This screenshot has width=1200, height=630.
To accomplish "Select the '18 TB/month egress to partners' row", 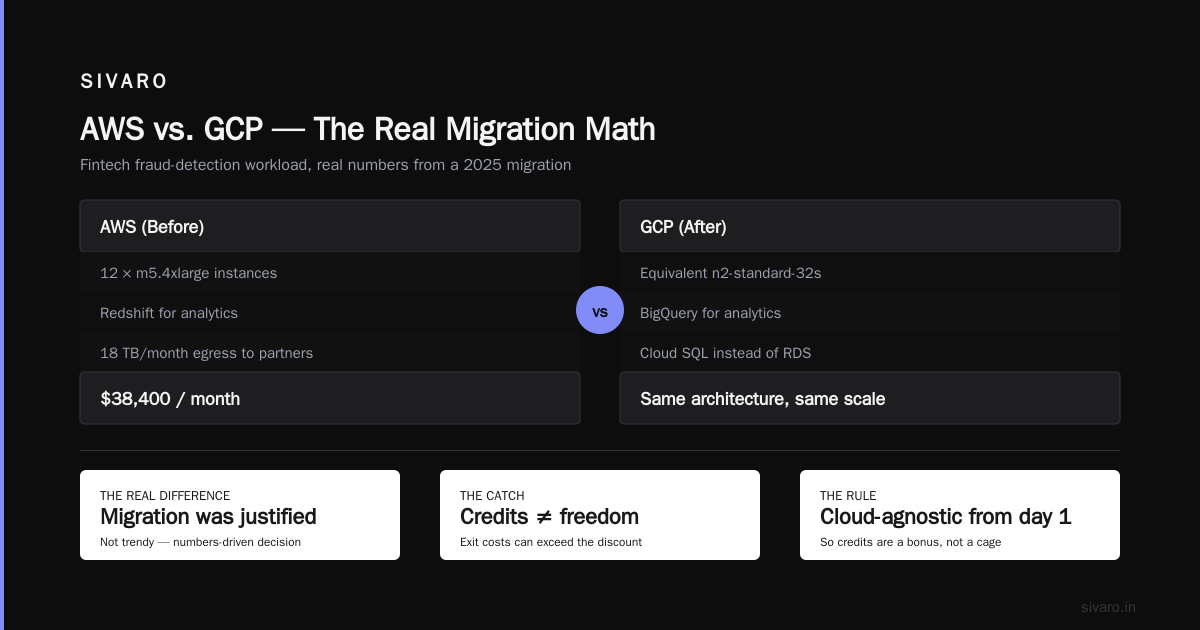I will (x=330, y=352).
